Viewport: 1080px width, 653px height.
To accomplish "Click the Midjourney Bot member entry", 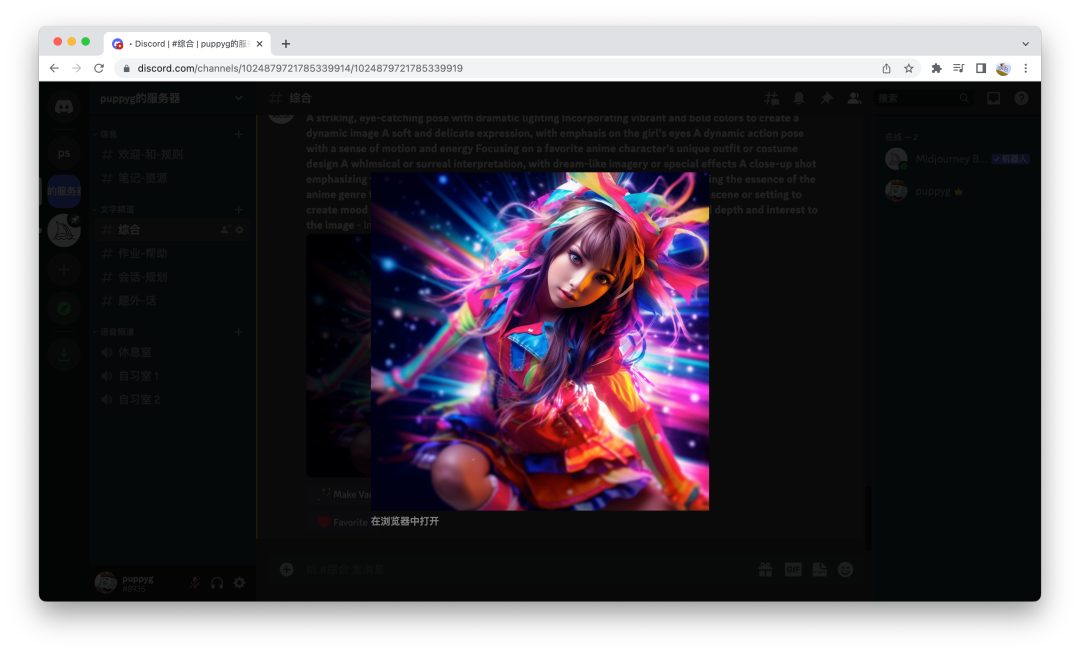I will pyautogui.click(x=950, y=159).
